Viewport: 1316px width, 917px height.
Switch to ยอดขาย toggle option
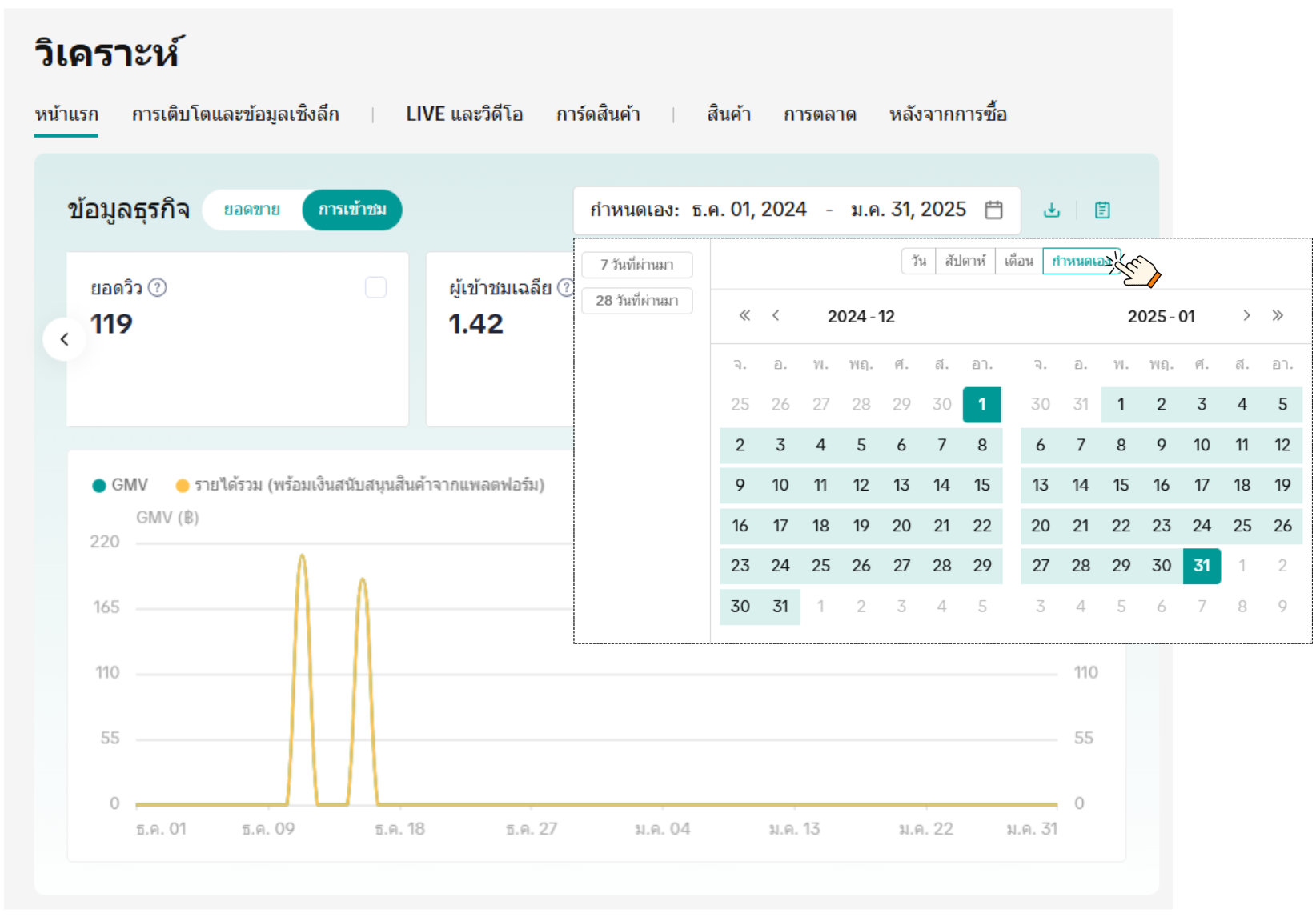(x=252, y=210)
